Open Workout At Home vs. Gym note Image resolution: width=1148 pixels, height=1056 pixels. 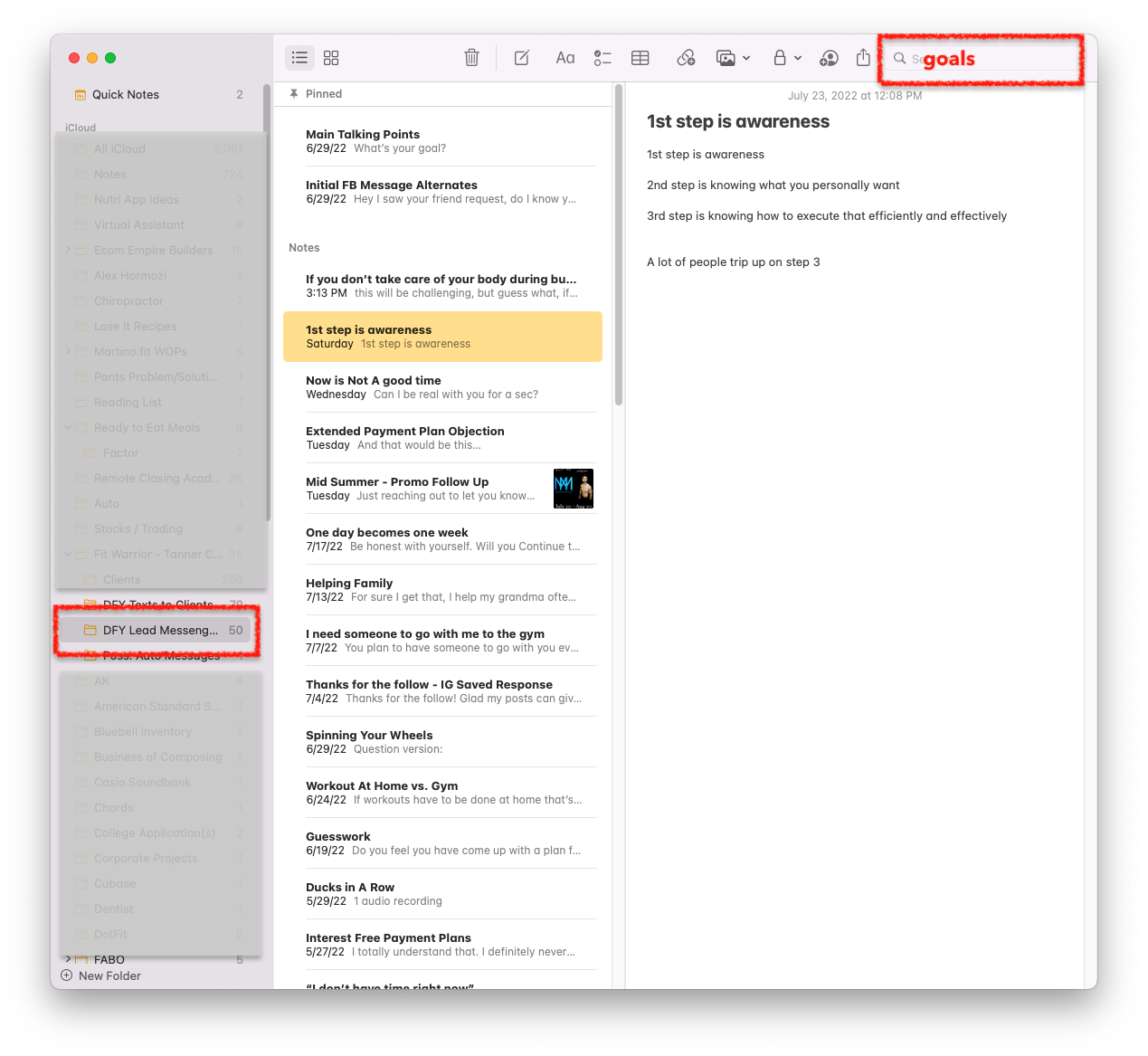coord(442,793)
